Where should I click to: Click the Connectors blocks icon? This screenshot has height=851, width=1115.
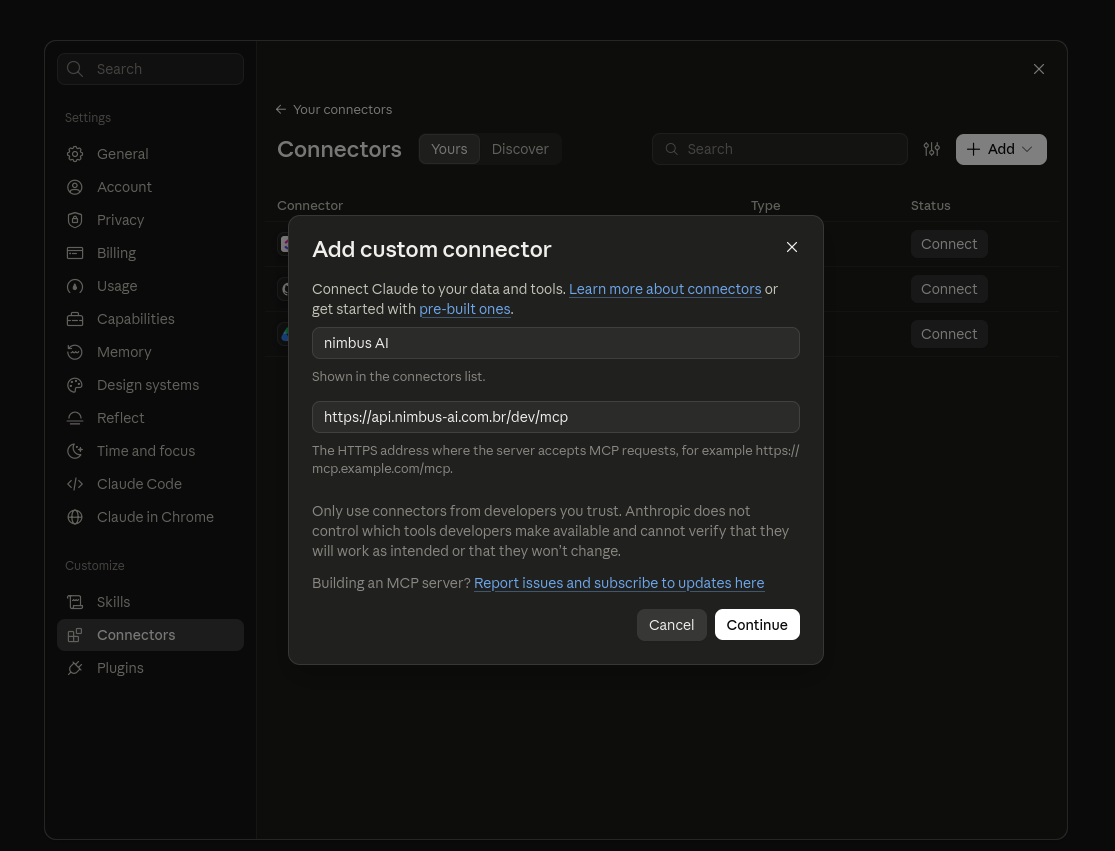tap(75, 635)
